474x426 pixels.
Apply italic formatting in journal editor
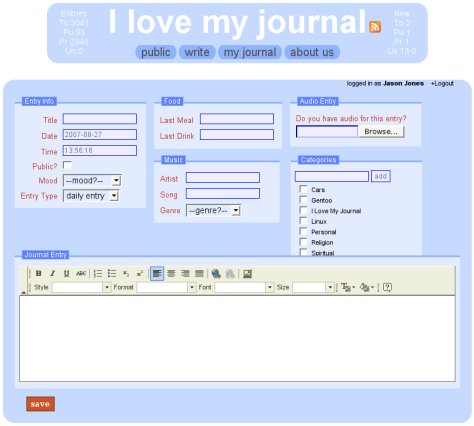click(x=52, y=274)
